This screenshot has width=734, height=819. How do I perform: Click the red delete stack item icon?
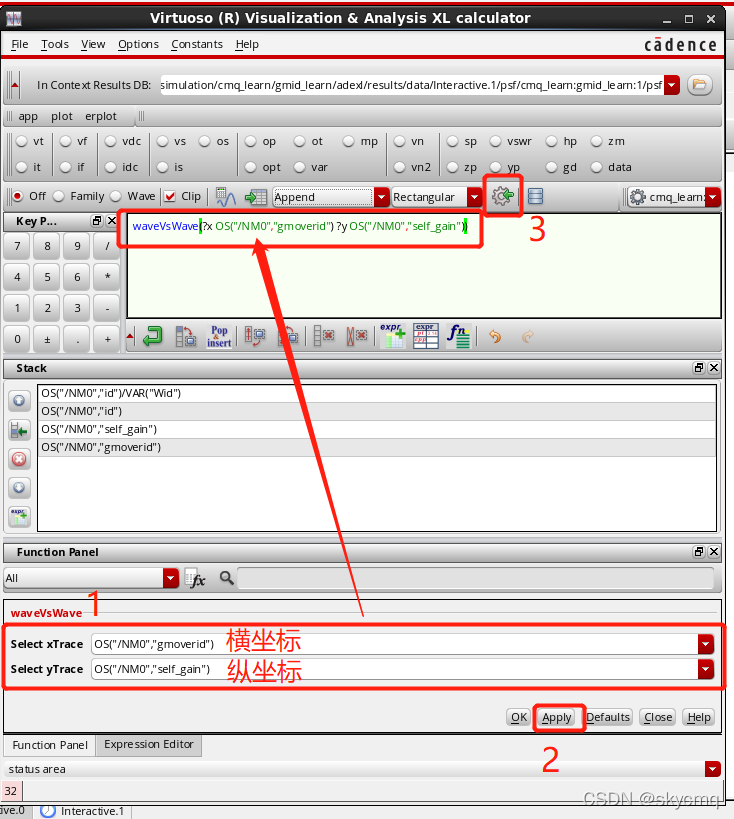[19, 459]
